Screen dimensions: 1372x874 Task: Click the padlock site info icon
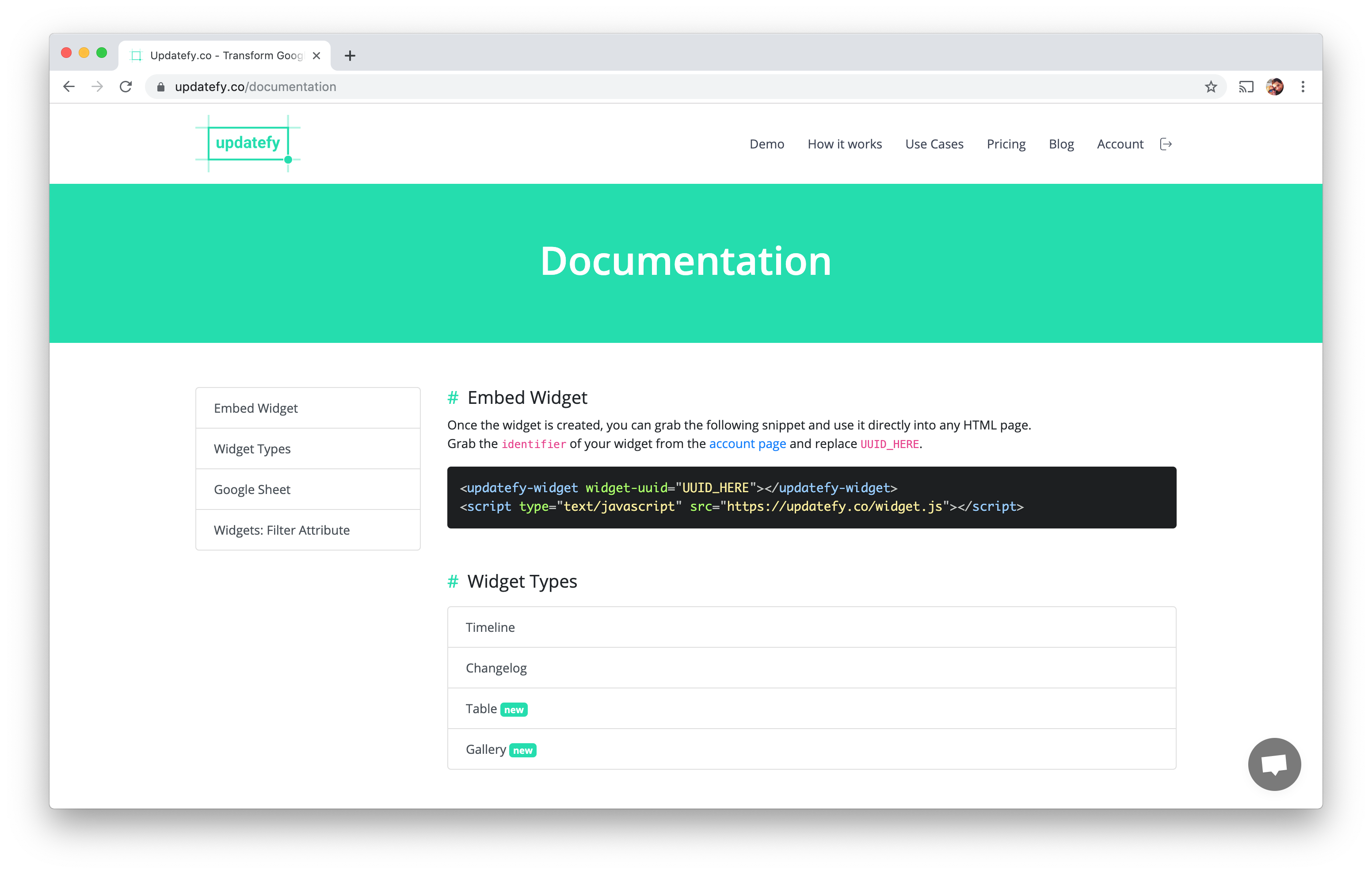(x=161, y=87)
